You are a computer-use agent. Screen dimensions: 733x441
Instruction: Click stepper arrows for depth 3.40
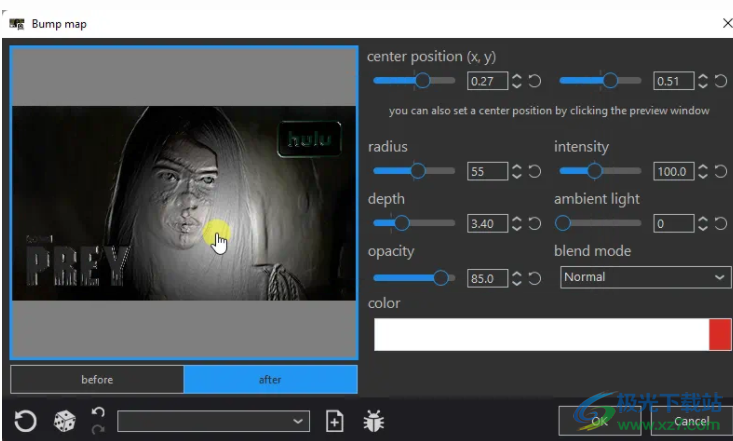517,224
